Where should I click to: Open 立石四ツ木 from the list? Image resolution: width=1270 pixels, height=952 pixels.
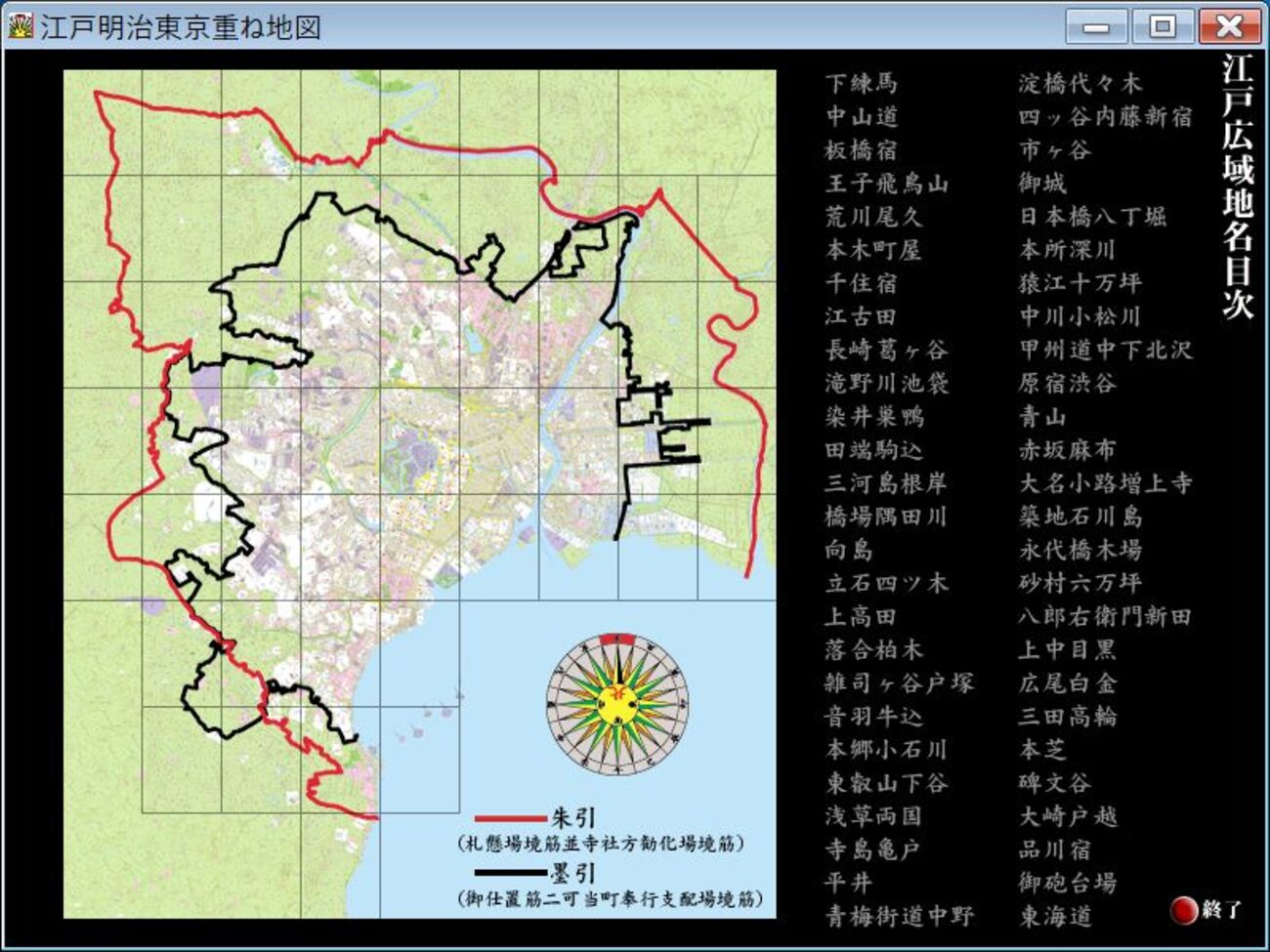[887, 583]
